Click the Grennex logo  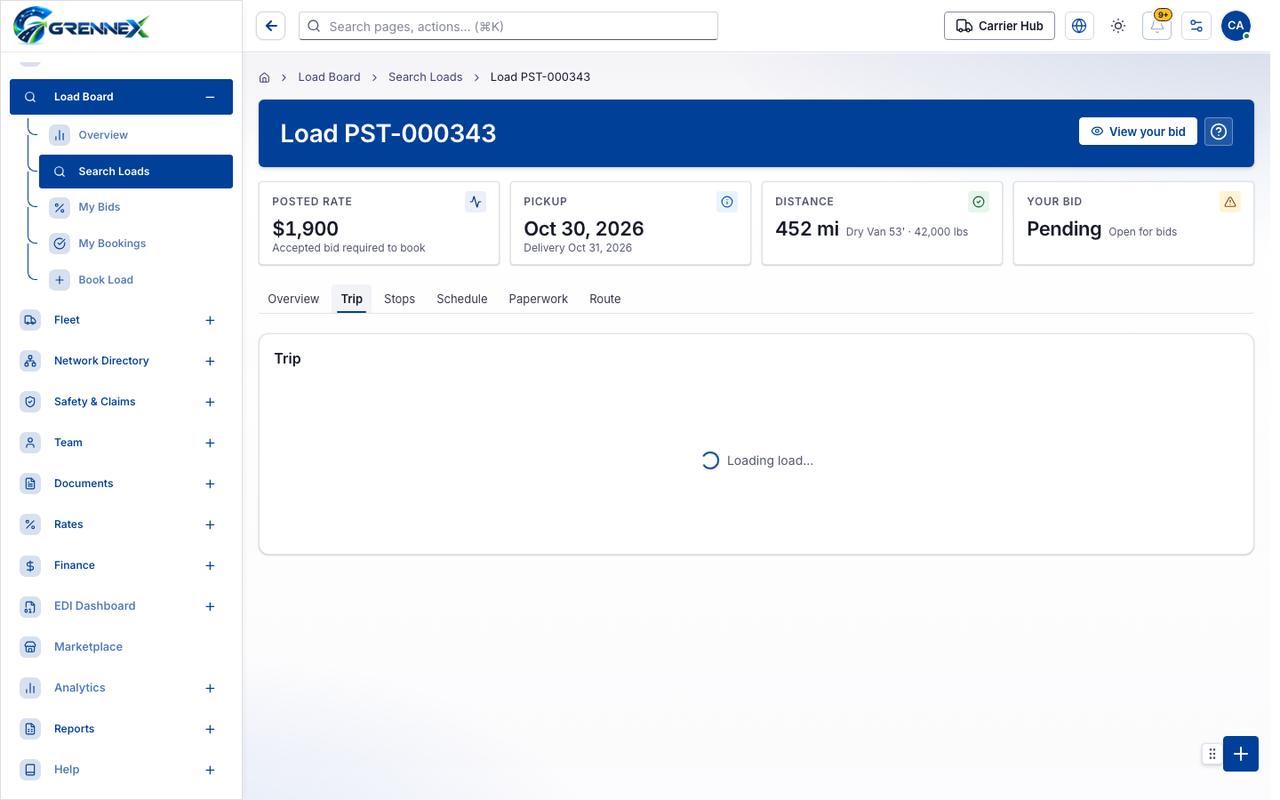click(x=81, y=25)
